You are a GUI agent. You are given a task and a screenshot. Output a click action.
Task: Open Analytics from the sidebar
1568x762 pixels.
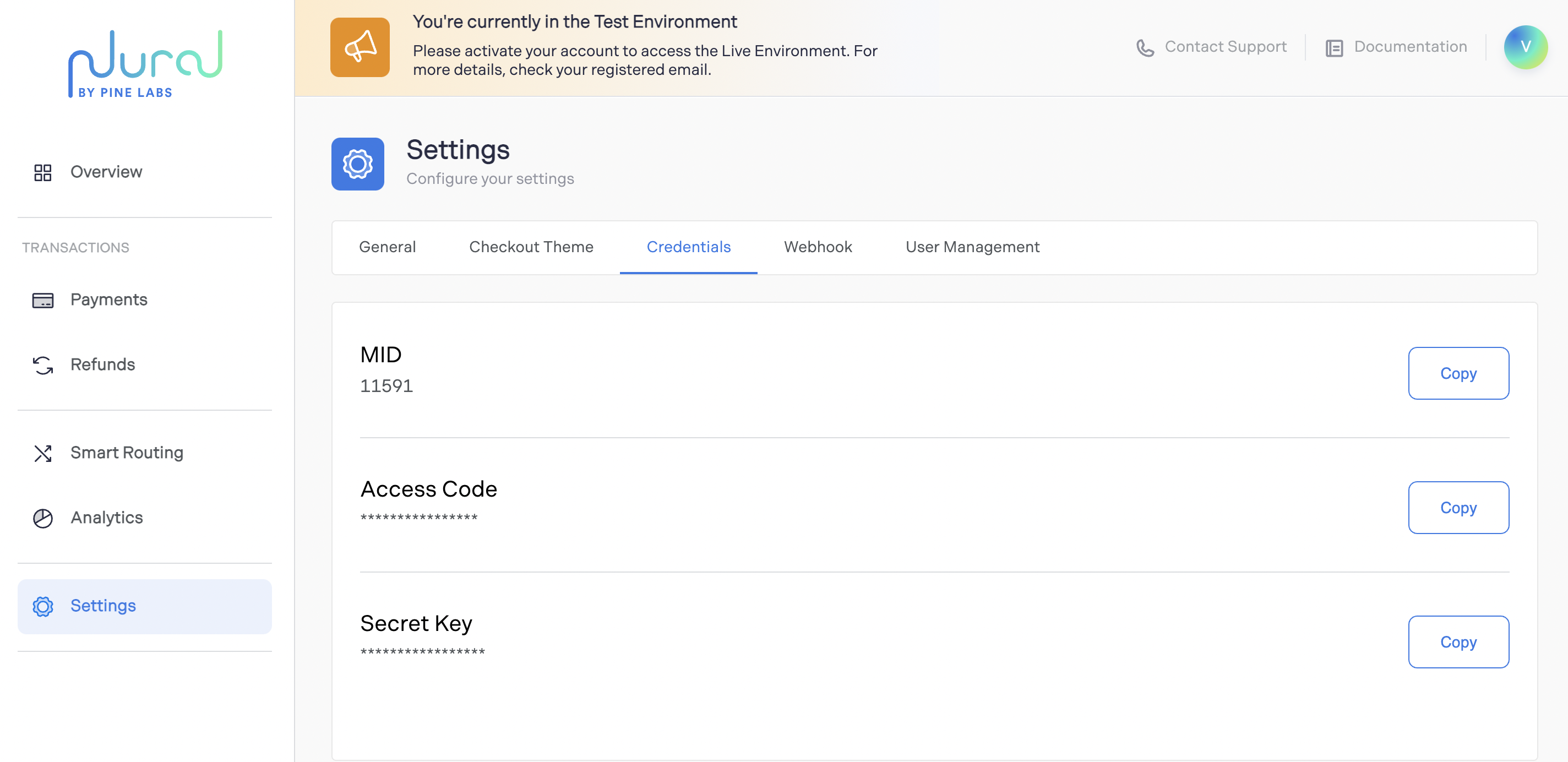coord(106,518)
